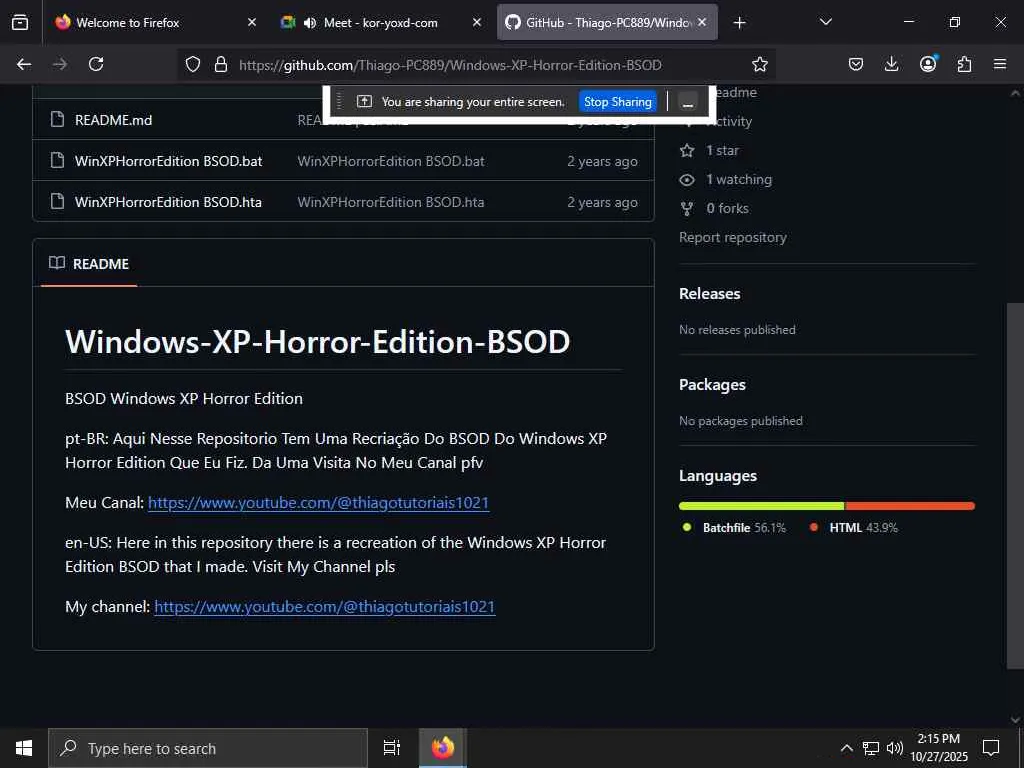Minimize the screen sharing indicator bar
Image resolution: width=1024 pixels, height=768 pixels.
coord(687,103)
